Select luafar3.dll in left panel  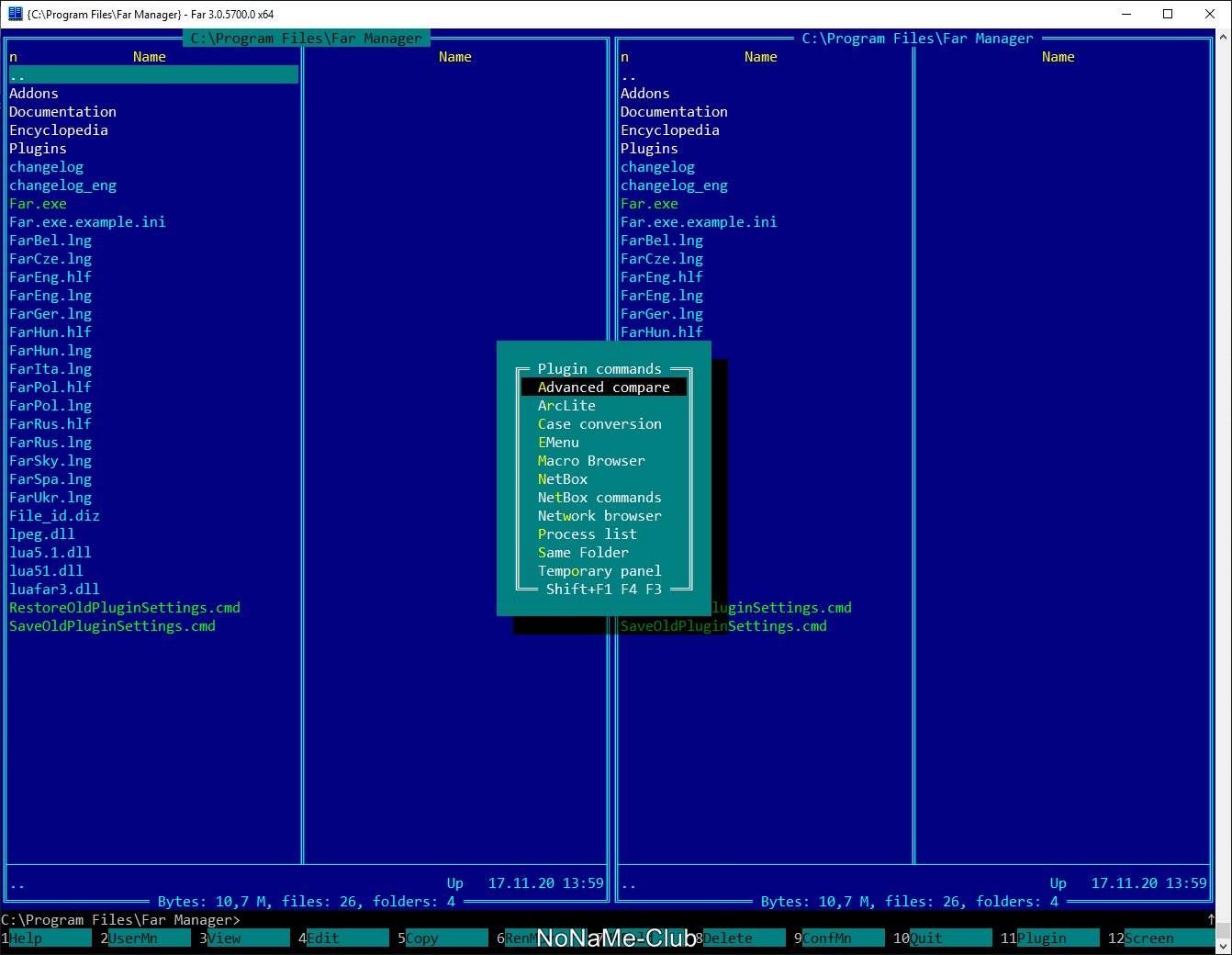click(54, 590)
